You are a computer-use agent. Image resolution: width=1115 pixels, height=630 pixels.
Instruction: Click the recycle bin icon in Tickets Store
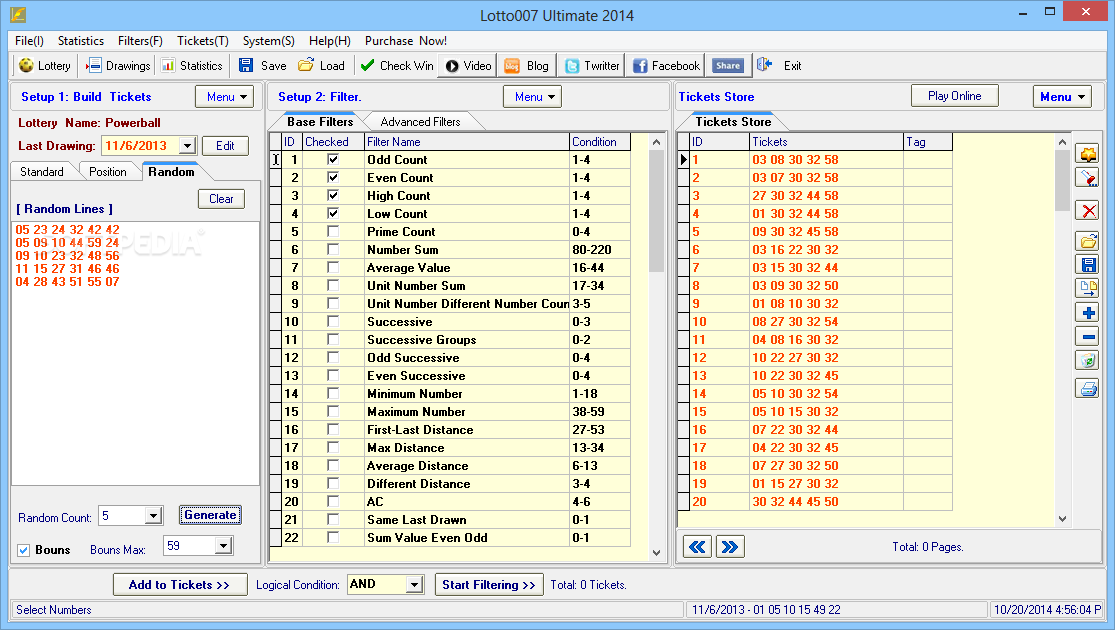[x=1087, y=361]
